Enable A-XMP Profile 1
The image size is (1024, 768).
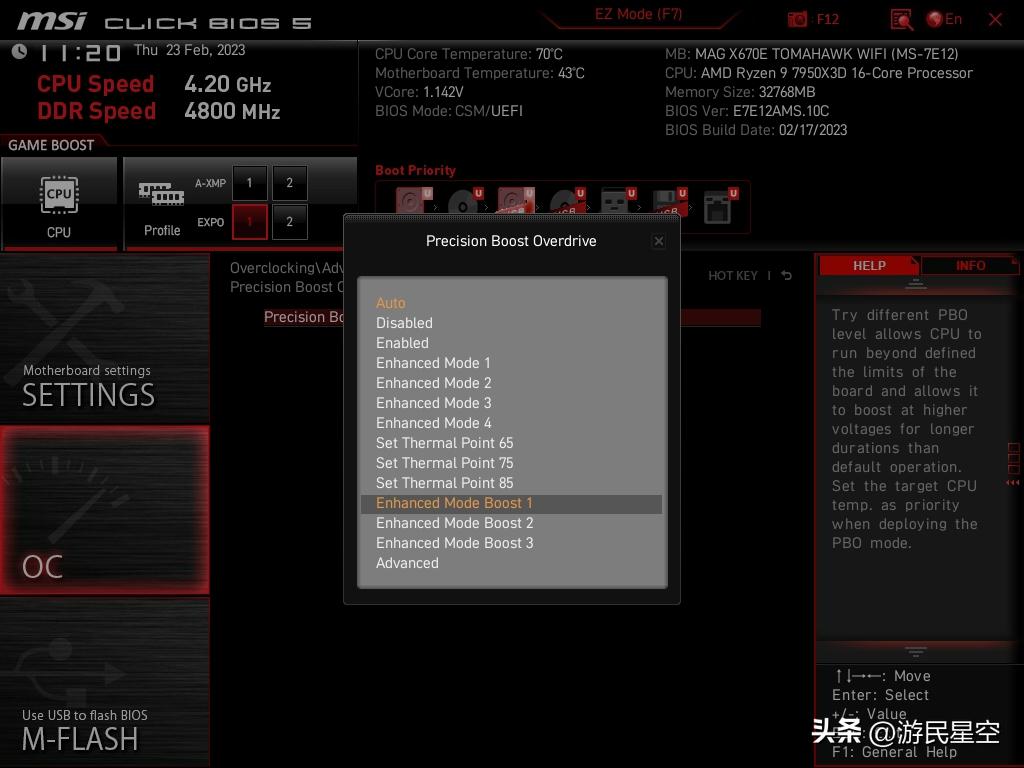coord(249,182)
